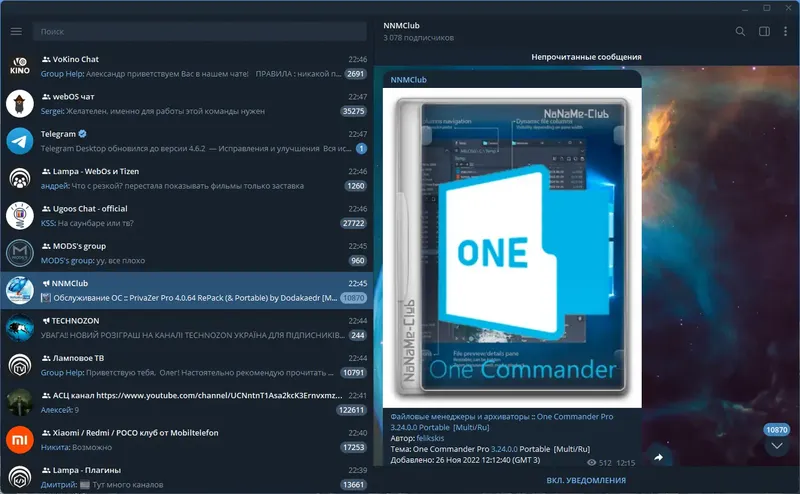800x494 pixels.
Task: Click the 3.24.0.0 link in Тема line
Action: 504,449
